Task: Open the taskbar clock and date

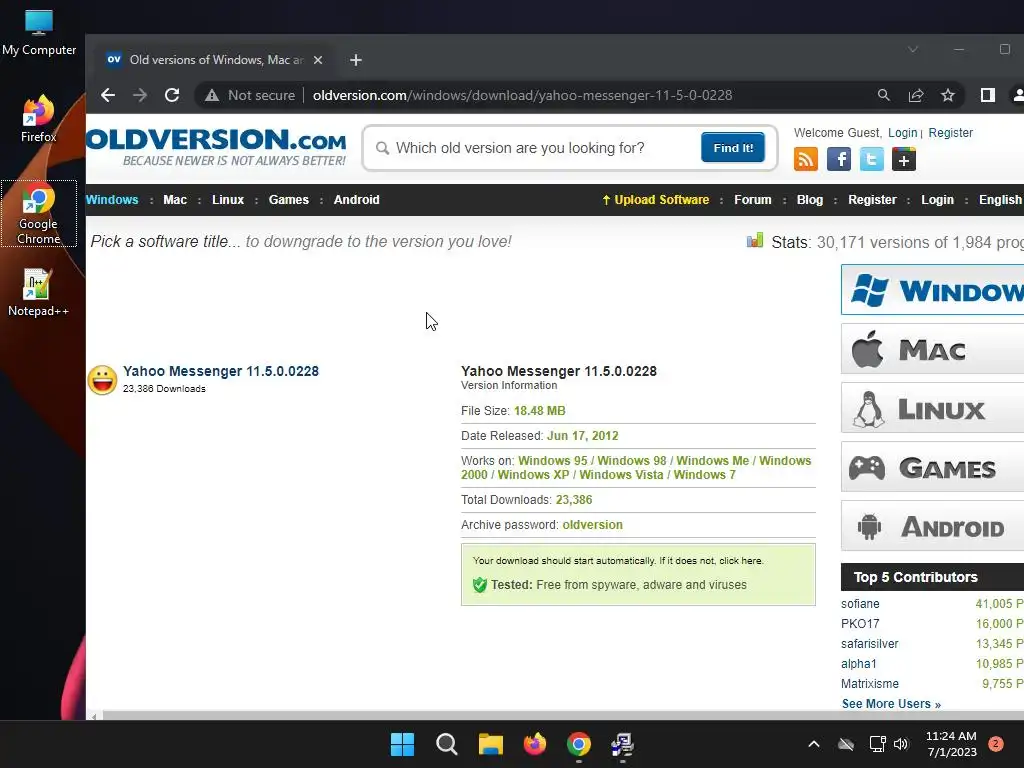Action: point(951,744)
